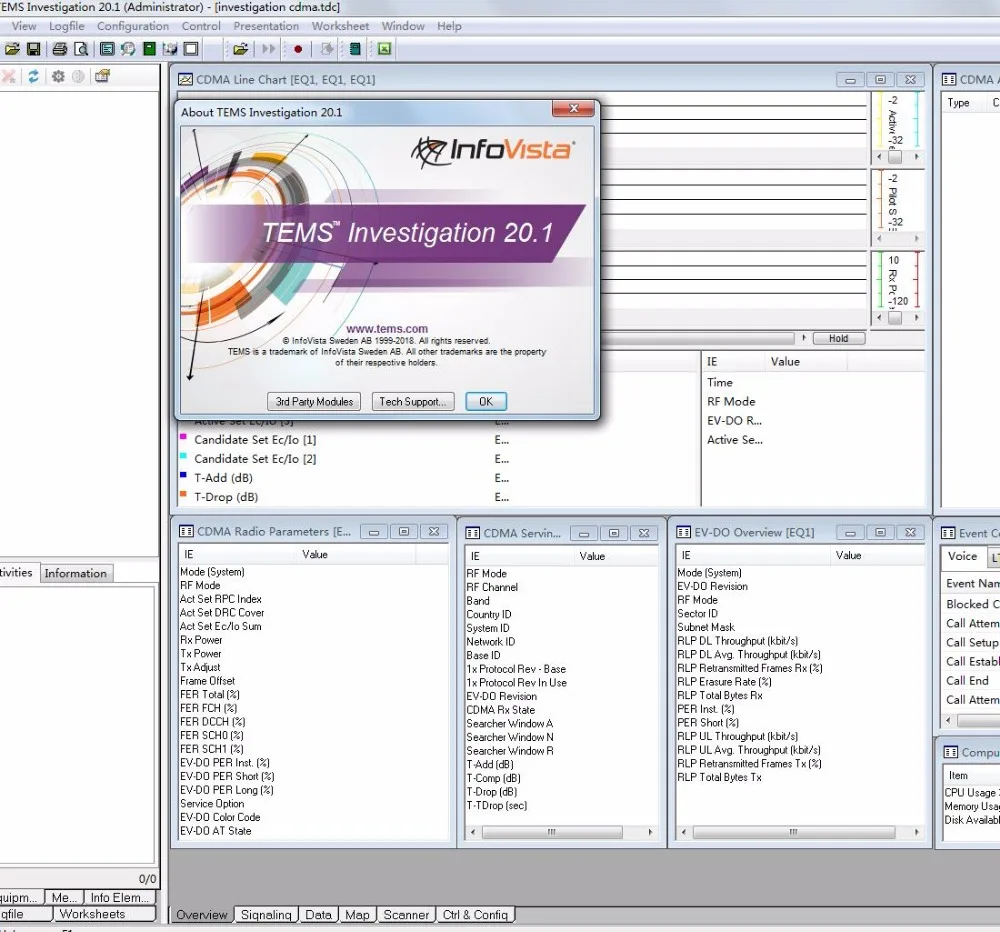Select the Map worksheet tab
Viewport: 1000px width, 932px height.
[x=357, y=915]
